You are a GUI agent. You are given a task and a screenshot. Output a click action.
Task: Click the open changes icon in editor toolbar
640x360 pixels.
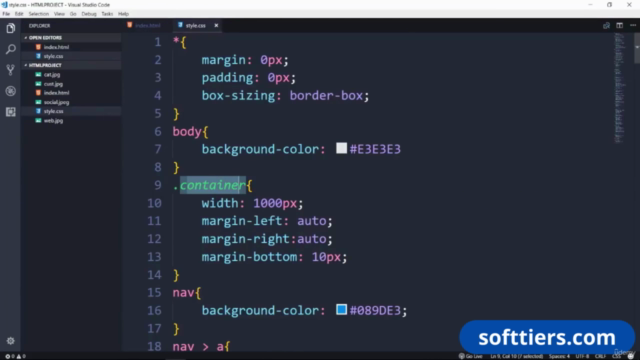click(606, 25)
